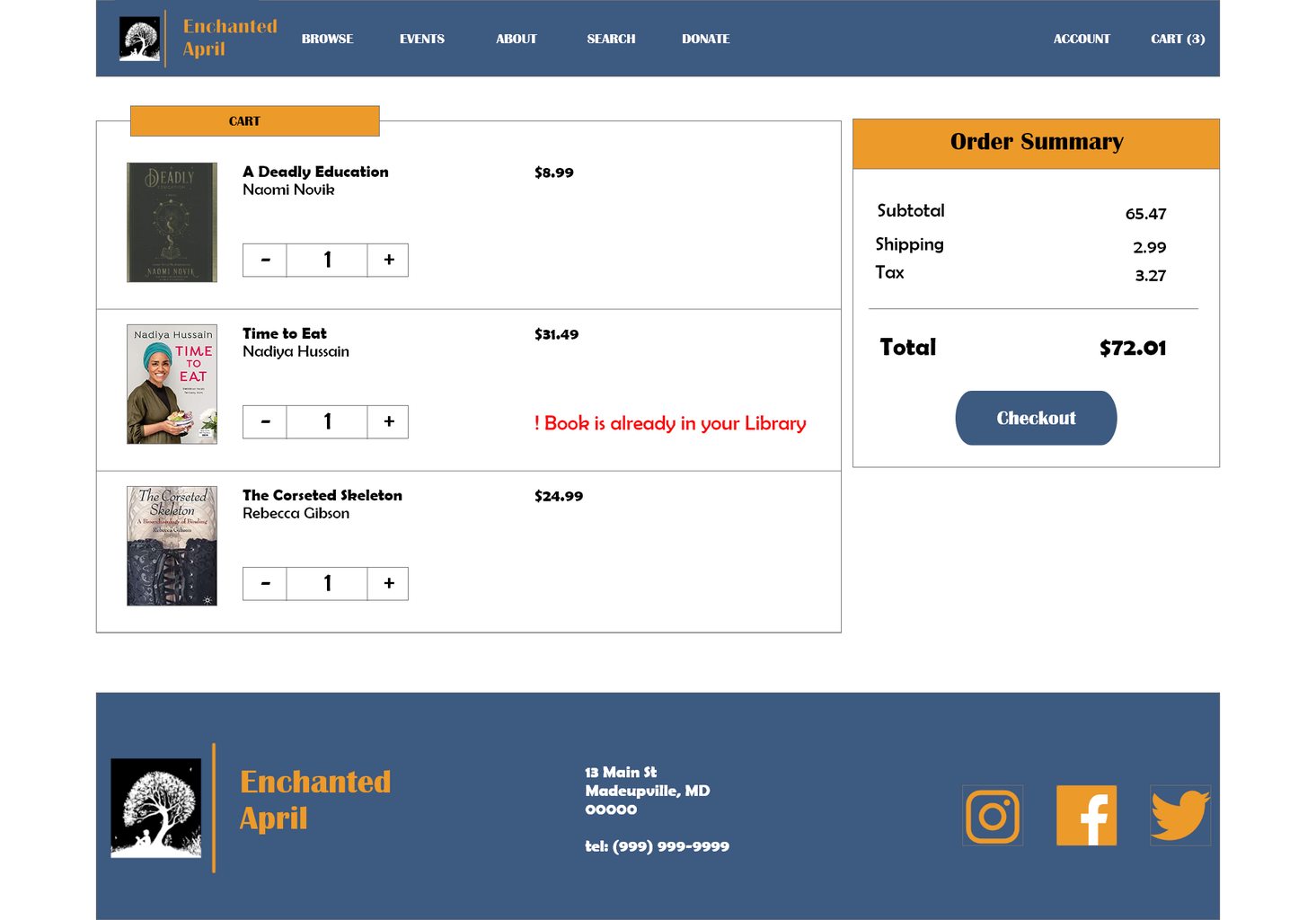Open the A Deadly Education book page
The image size is (1316, 920).
[x=314, y=172]
